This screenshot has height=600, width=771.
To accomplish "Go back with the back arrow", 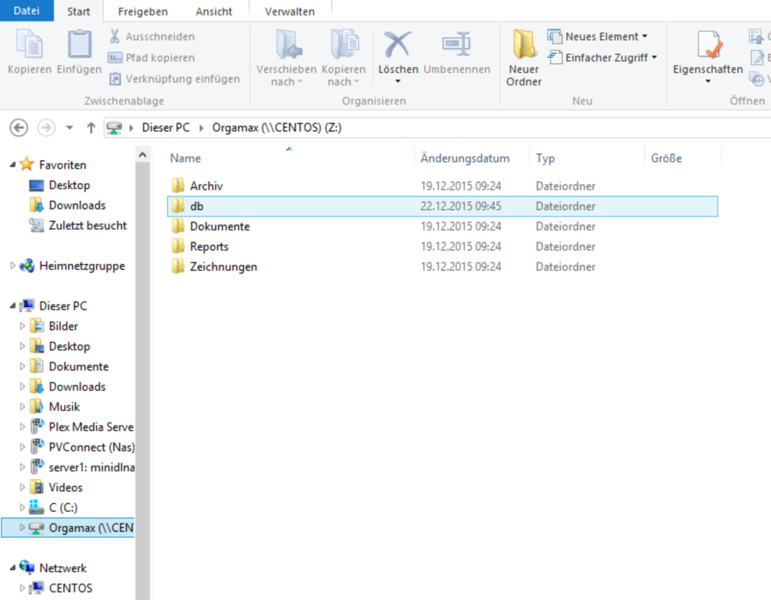I will (19, 128).
